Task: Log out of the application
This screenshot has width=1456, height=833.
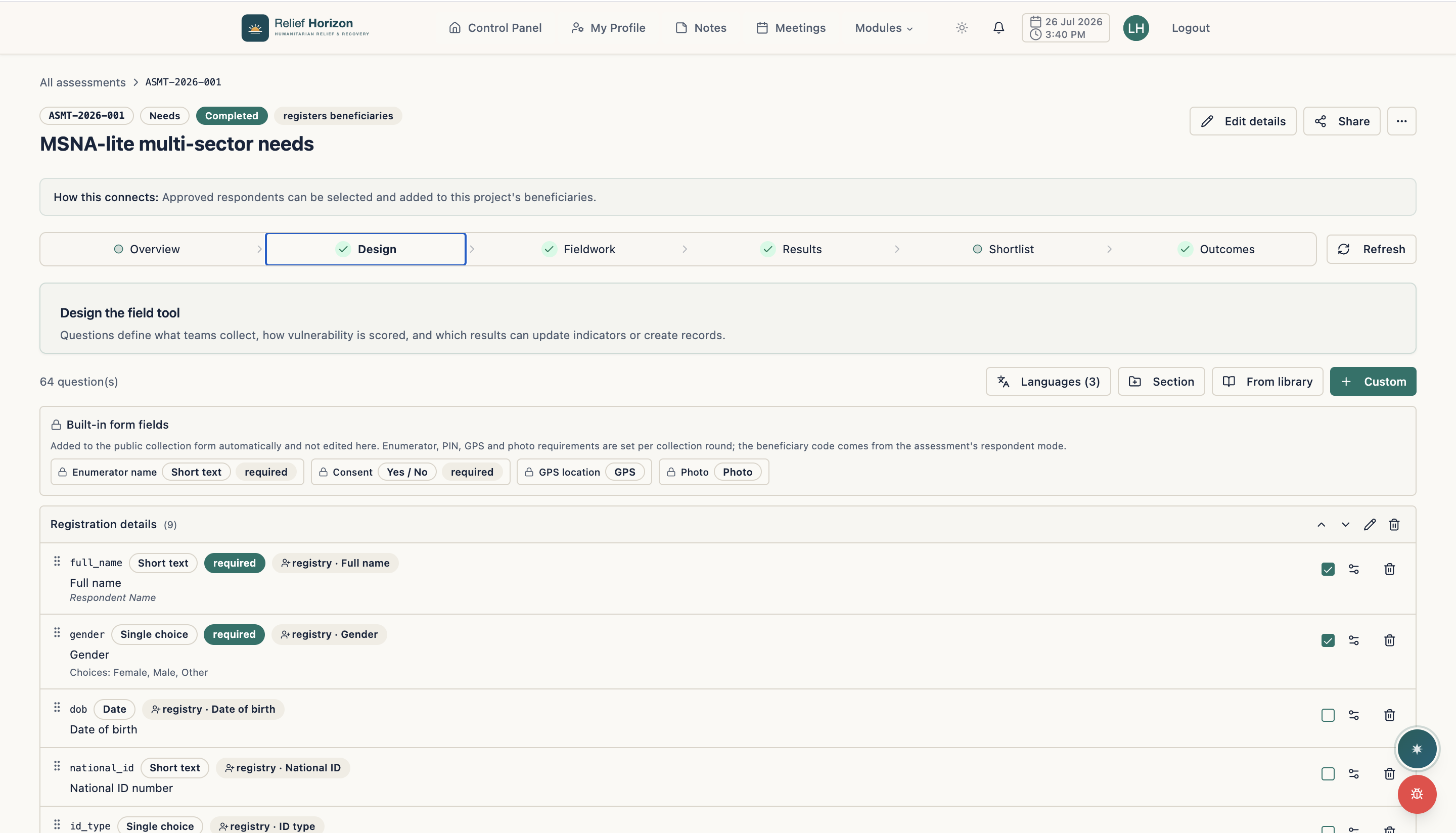Action: click(x=1190, y=27)
